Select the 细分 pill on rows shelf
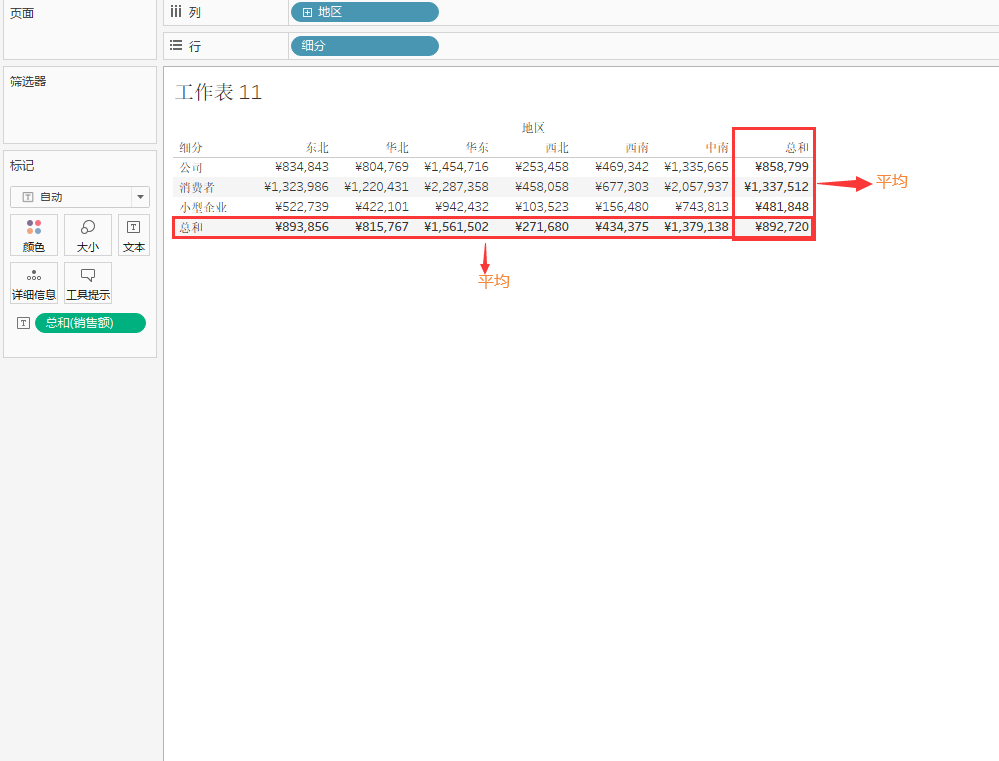This screenshot has height=761, width=999. click(x=364, y=46)
